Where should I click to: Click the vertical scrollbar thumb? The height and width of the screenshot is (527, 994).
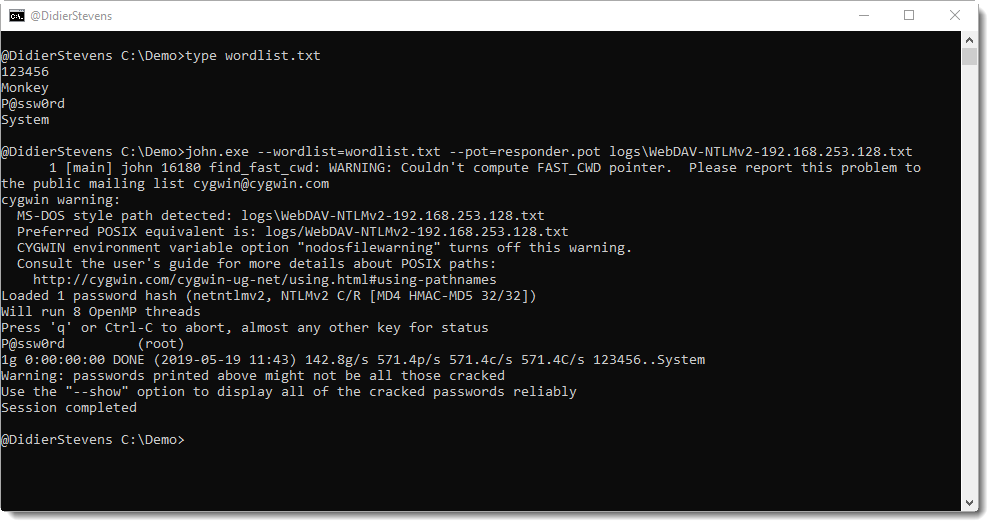[x=969, y=56]
